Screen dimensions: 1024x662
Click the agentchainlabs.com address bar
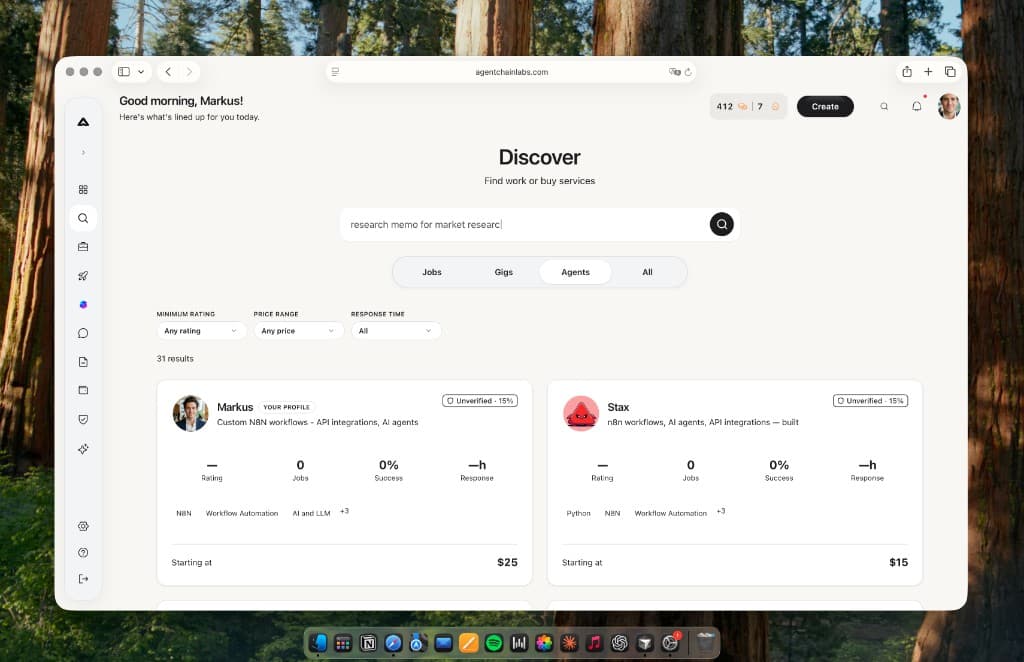click(x=511, y=72)
